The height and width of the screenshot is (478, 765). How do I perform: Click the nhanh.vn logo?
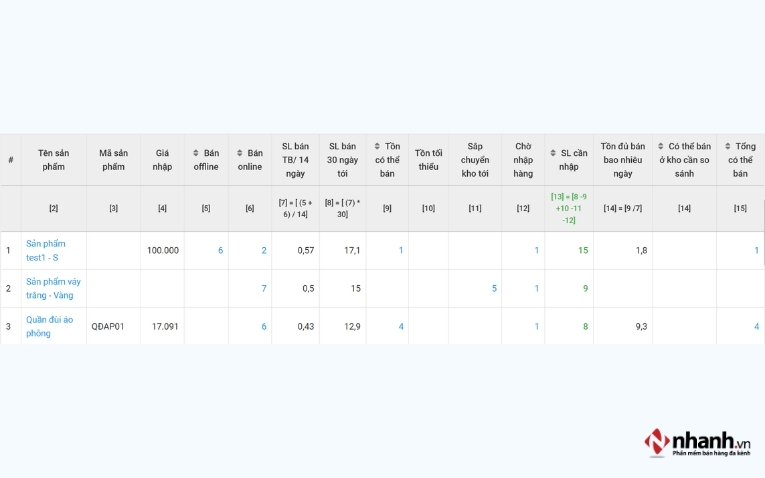[x=697, y=442]
